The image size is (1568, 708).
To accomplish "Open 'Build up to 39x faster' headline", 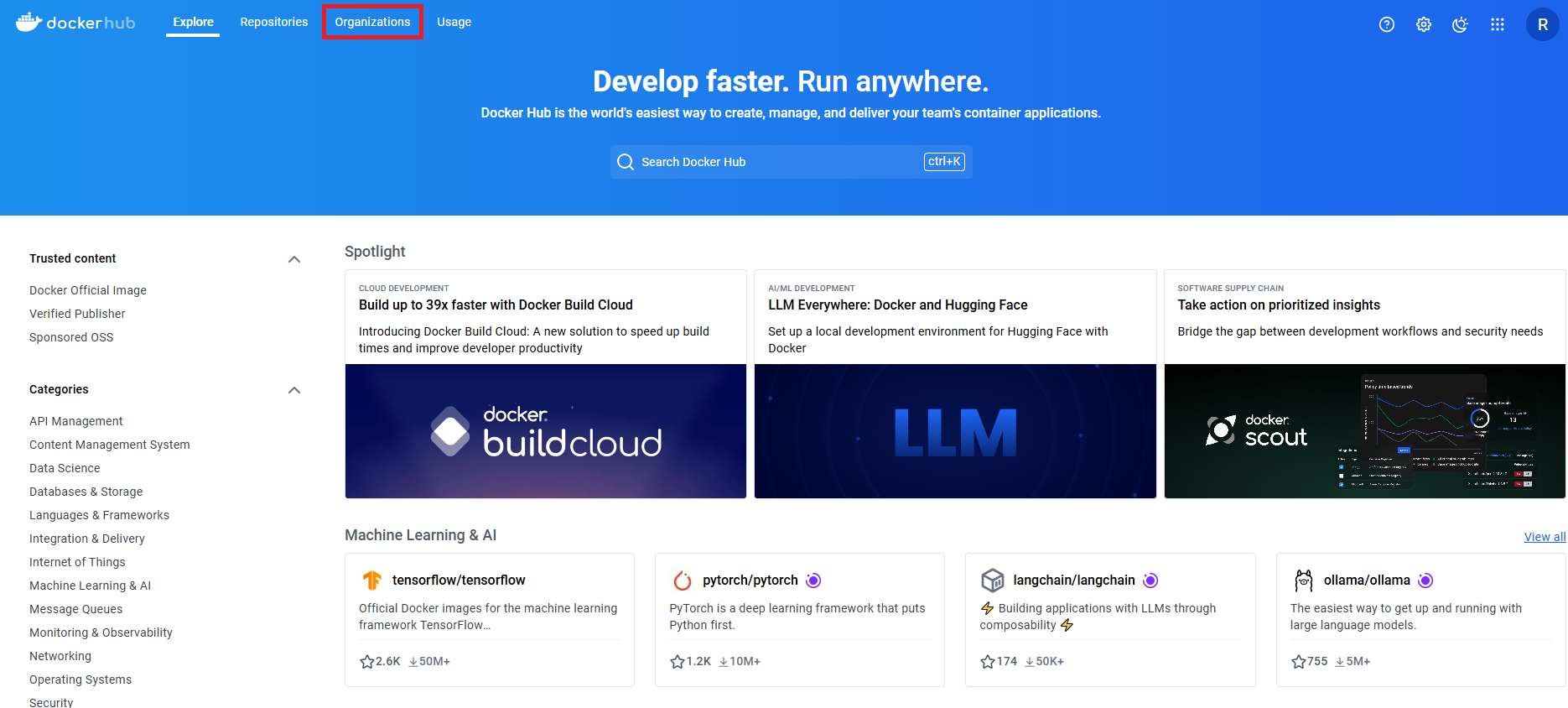I will coord(496,305).
